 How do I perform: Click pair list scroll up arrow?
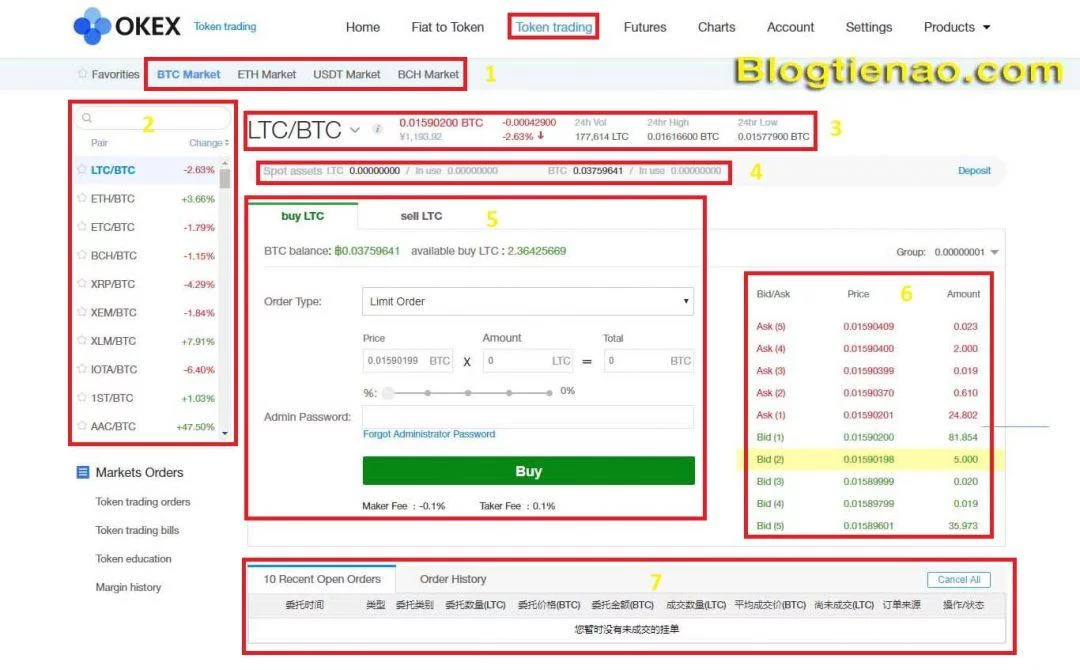(225, 164)
